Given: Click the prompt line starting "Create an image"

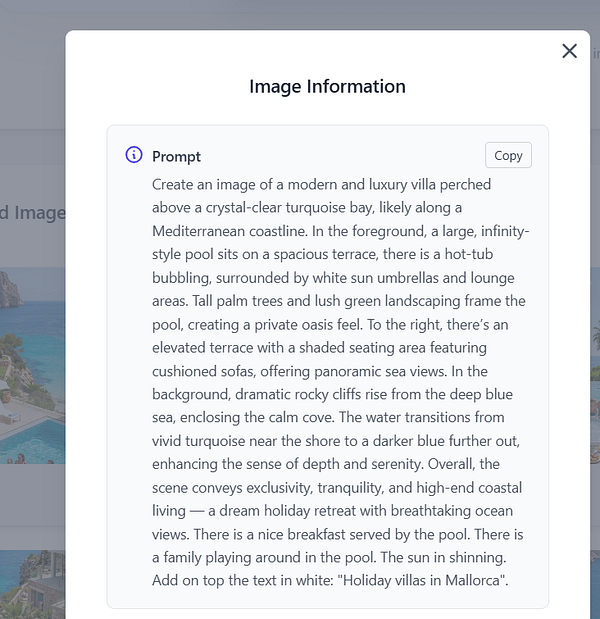Looking at the screenshot, I should tap(321, 184).
